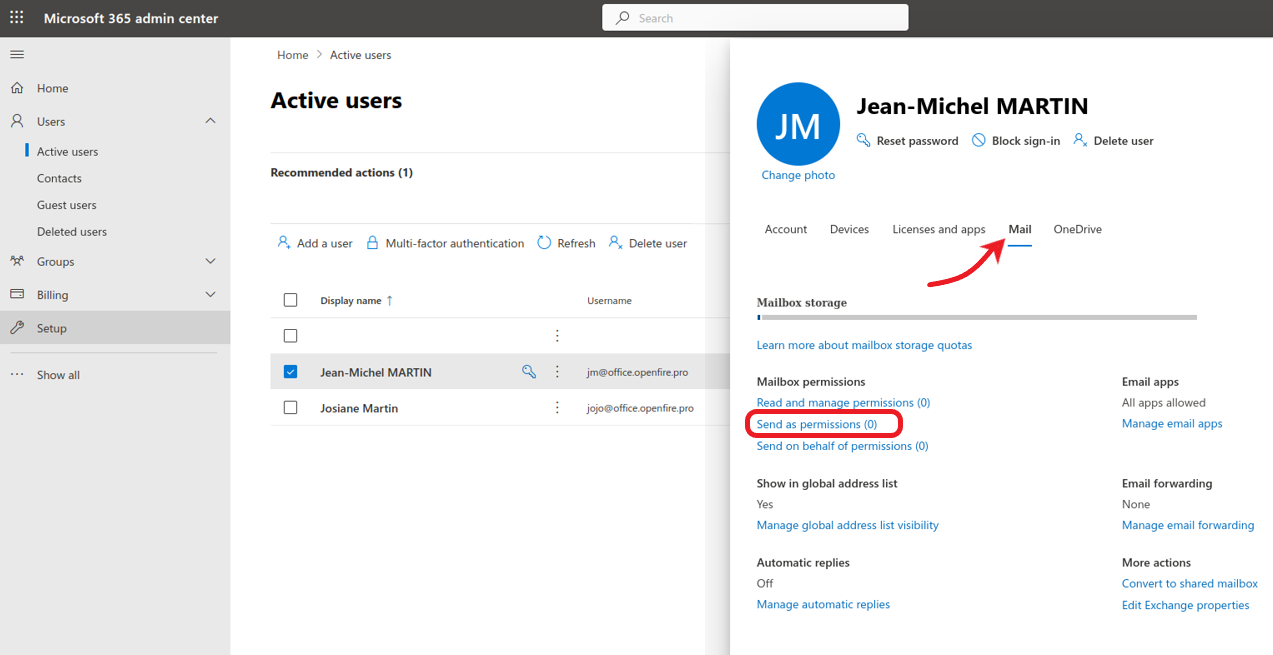
Task: Click Manage global address list visibility
Action: pos(848,525)
